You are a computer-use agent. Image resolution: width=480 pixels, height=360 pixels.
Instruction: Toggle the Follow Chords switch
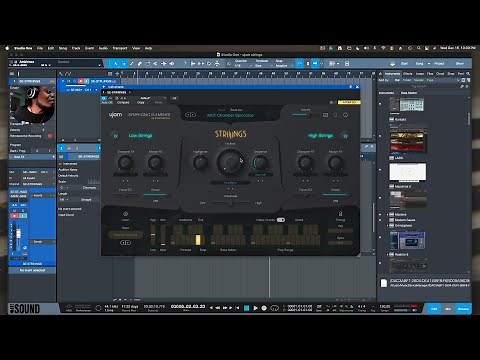tap(281, 220)
